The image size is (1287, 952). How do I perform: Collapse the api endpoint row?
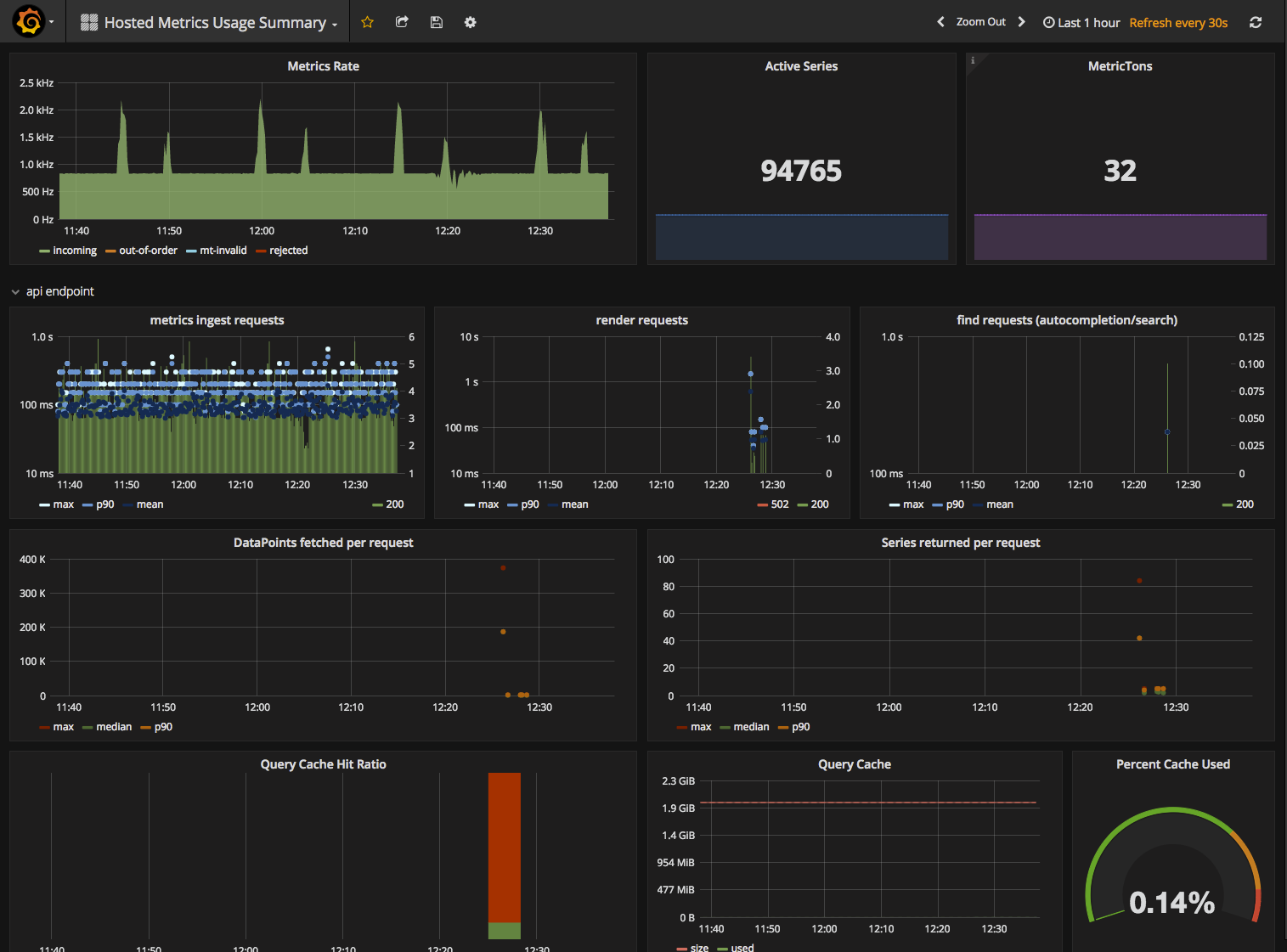(52, 291)
